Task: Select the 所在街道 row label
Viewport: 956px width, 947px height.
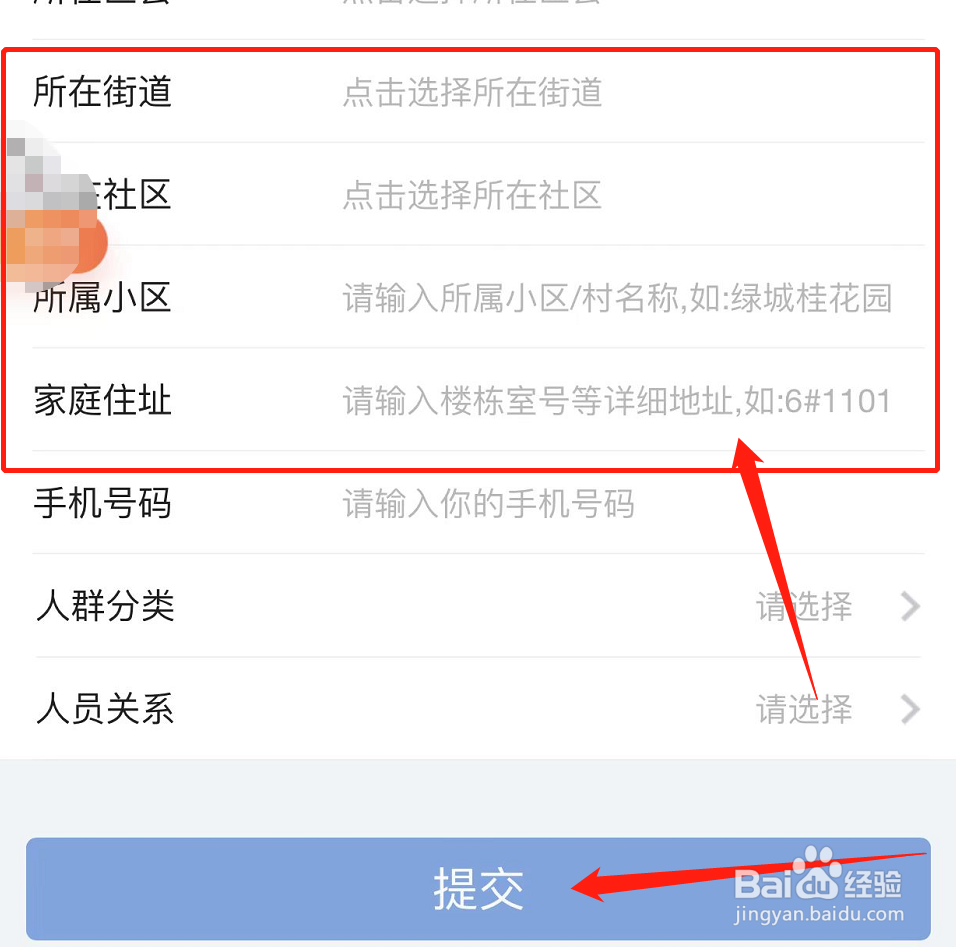Action: click(102, 92)
